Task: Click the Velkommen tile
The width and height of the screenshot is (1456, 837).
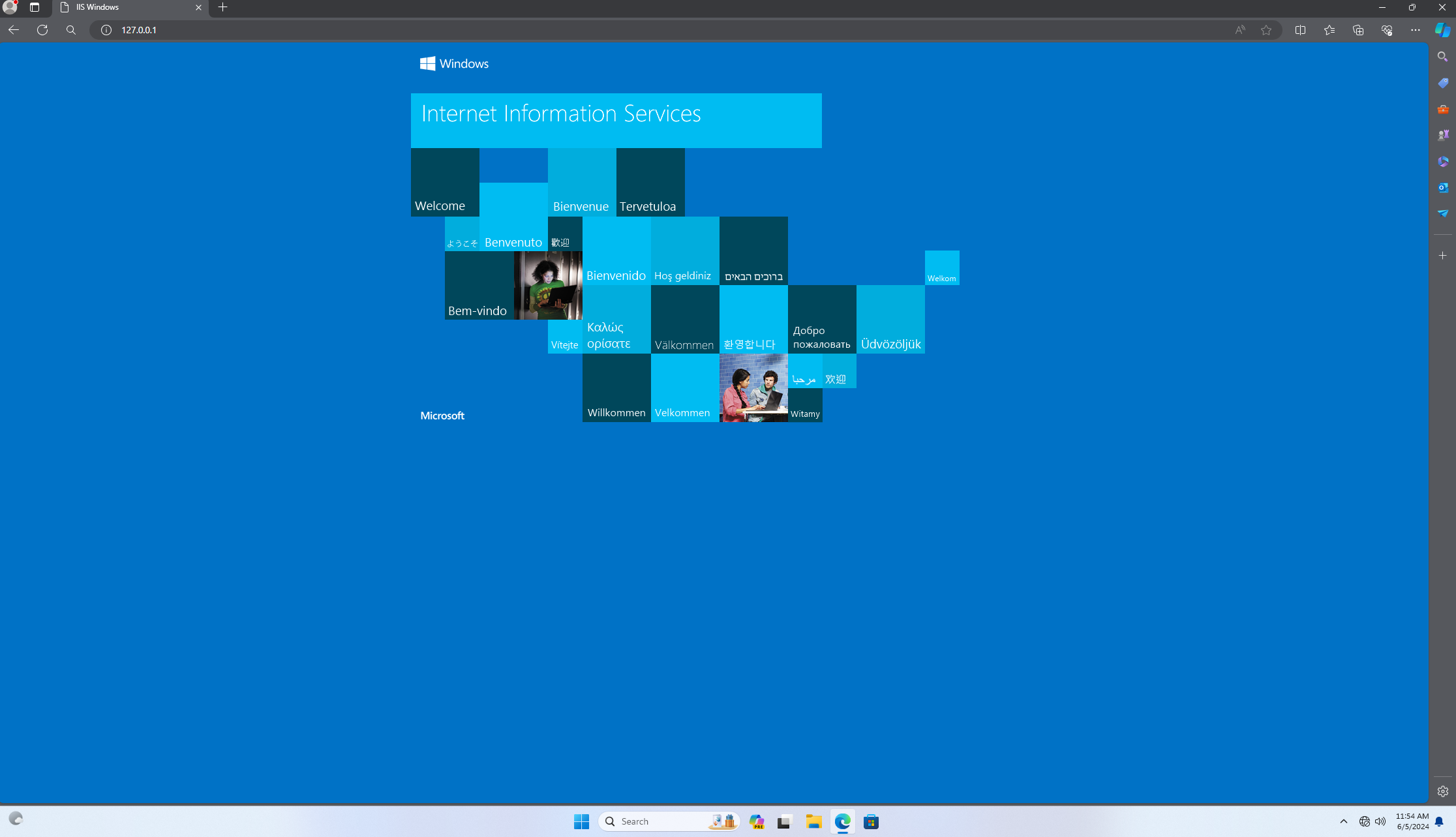Action: [x=685, y=388]
